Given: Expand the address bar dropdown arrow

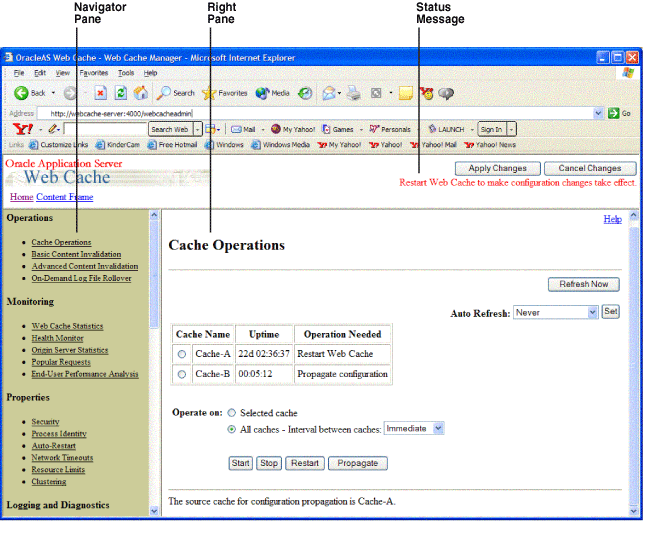Looking at the screenshot, I should point(598,113).
